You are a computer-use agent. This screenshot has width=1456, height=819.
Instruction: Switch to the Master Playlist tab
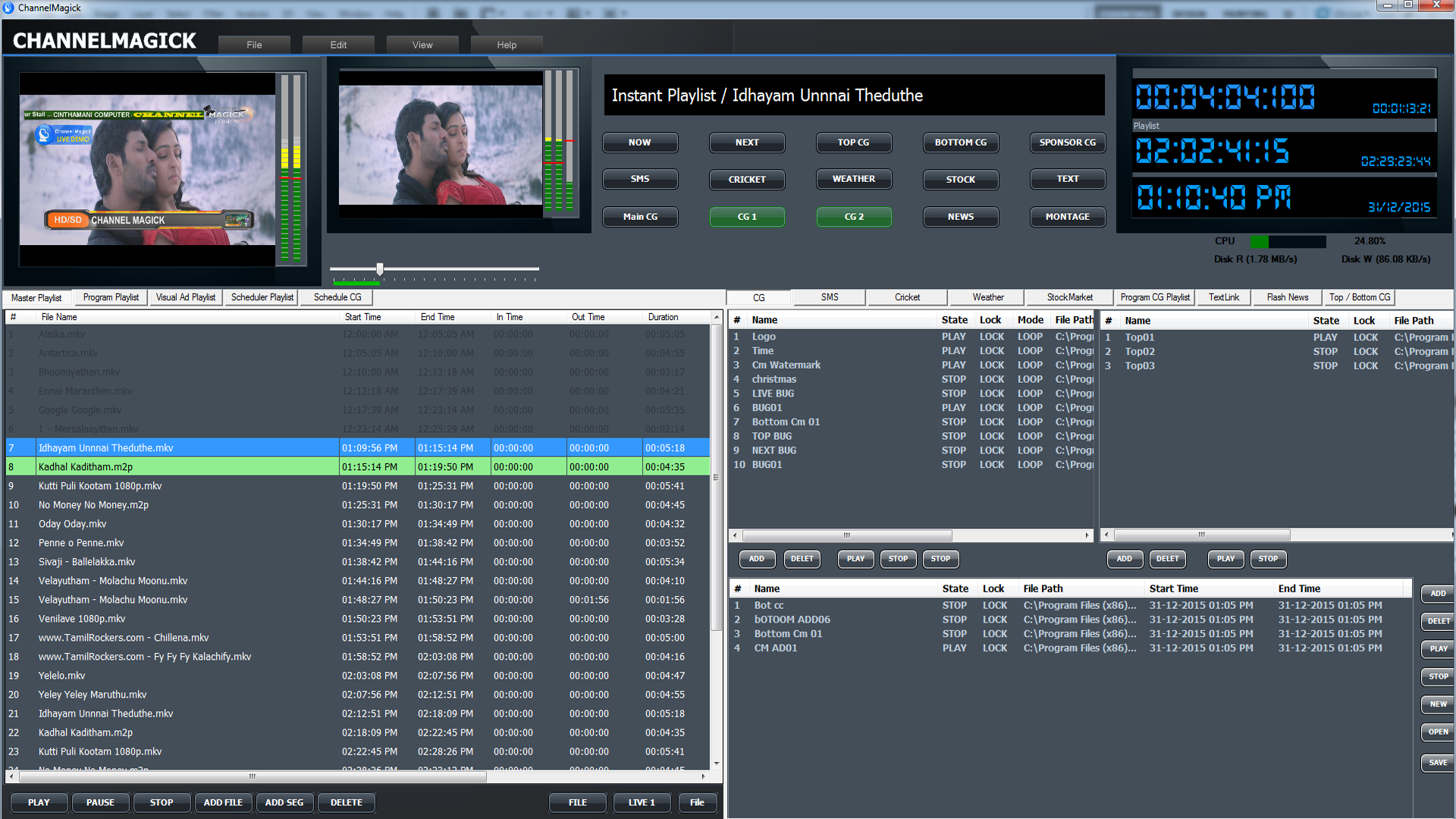36,298
